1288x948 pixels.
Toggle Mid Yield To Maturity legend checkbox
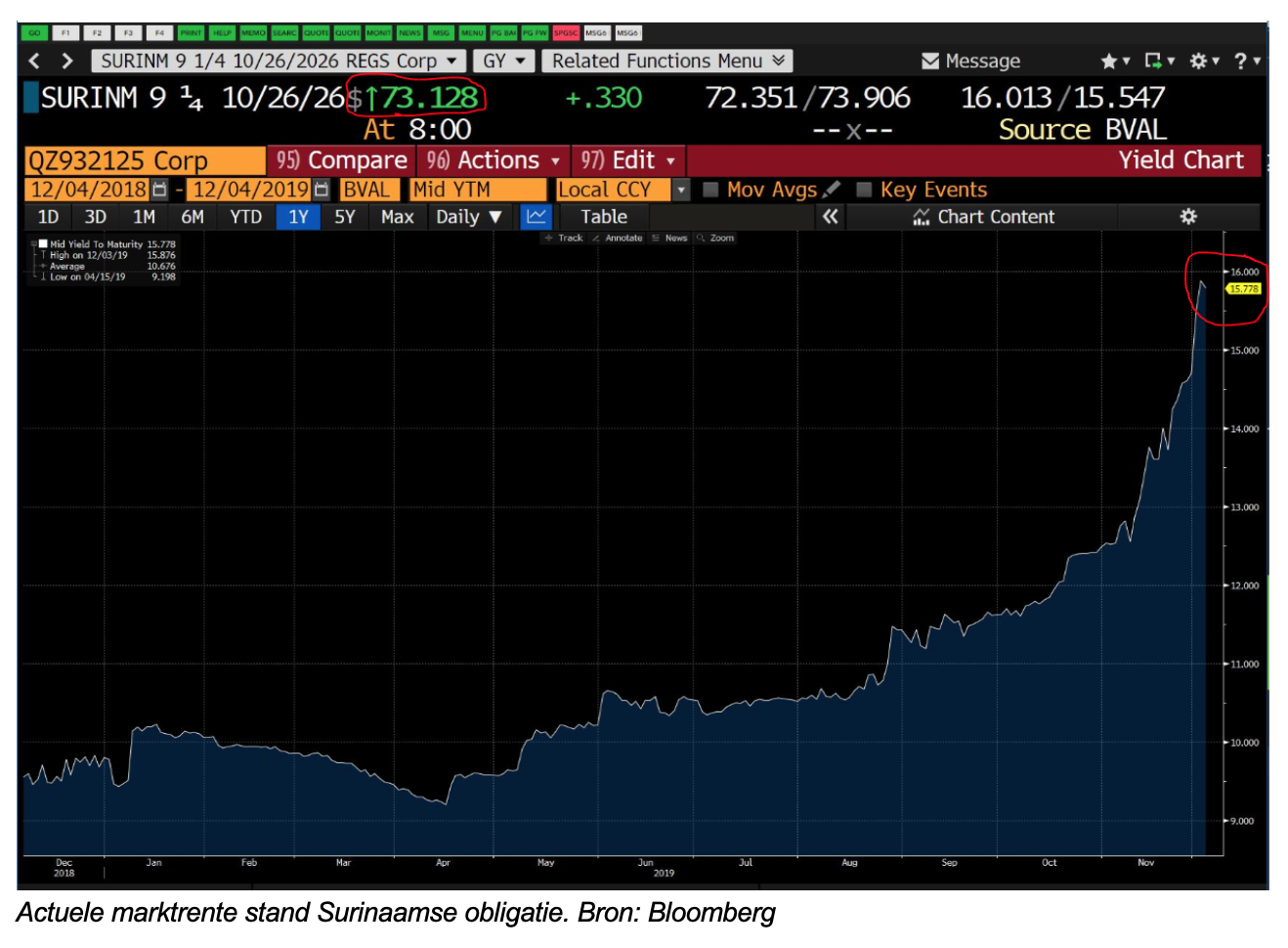43,244
